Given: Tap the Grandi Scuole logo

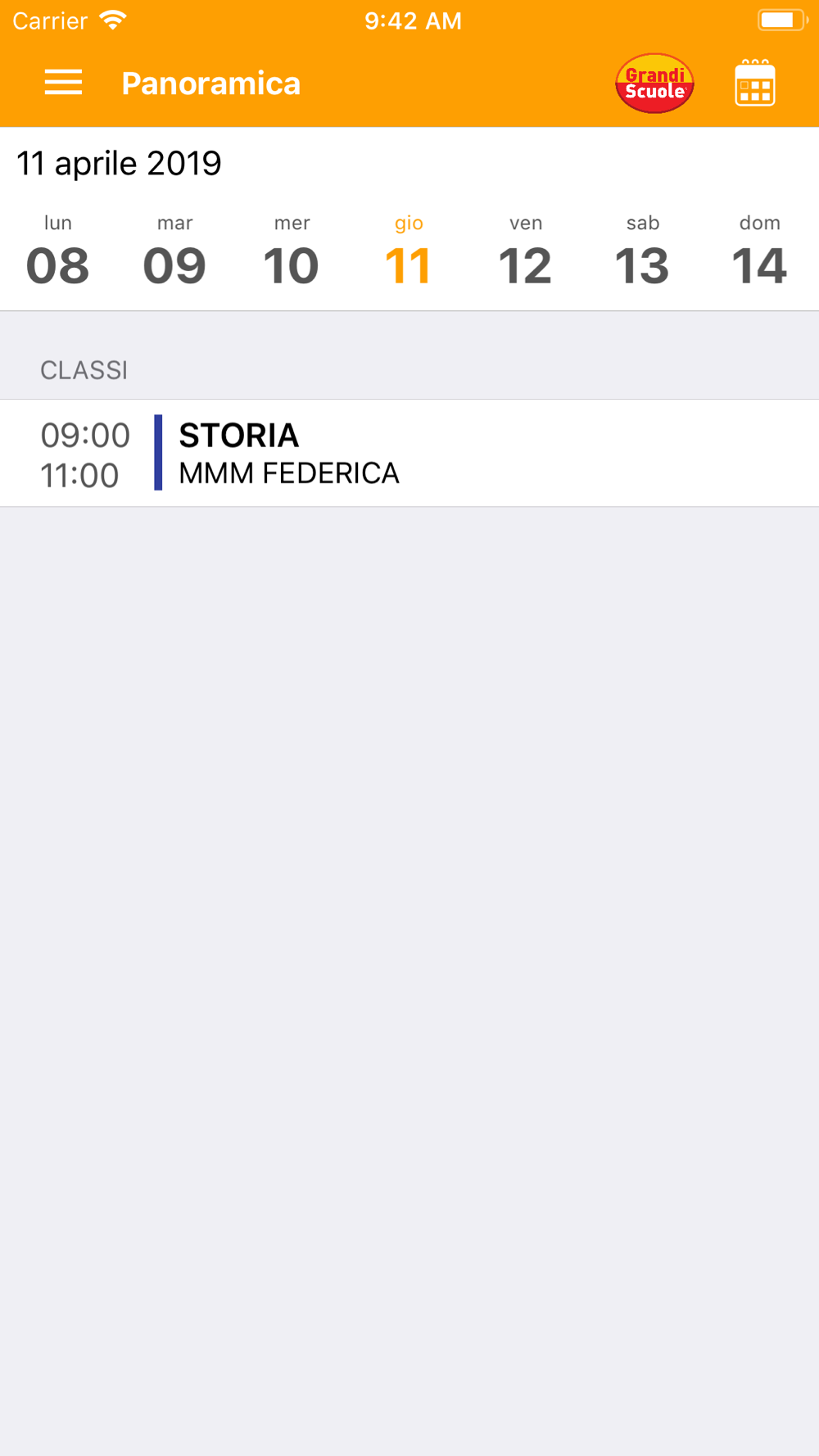Looking at the screenshot, I should pyautogui.click(x=654, y=84).
